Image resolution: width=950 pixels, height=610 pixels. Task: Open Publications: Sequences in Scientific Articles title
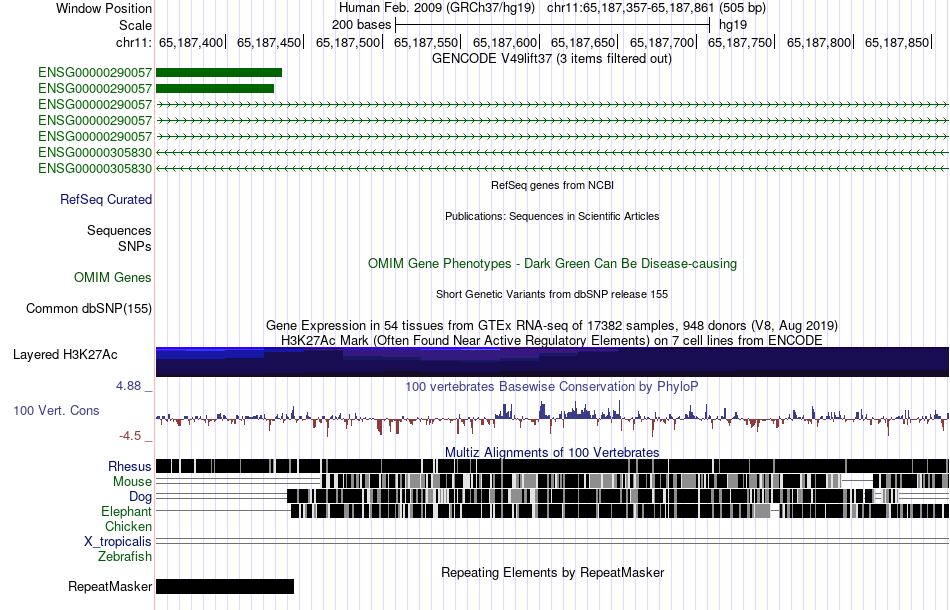coord(552,216)
